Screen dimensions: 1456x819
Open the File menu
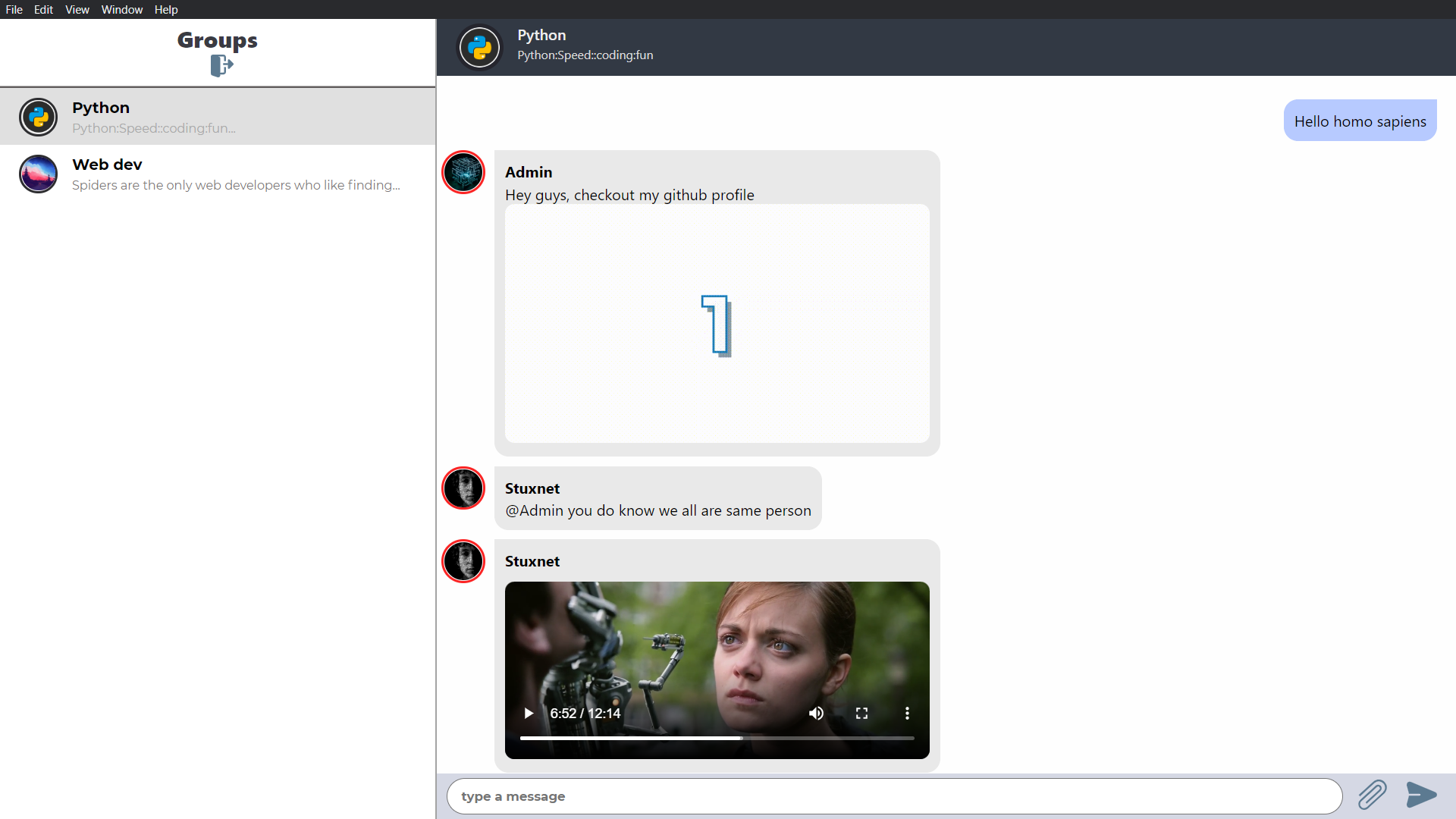coord(14,10)
